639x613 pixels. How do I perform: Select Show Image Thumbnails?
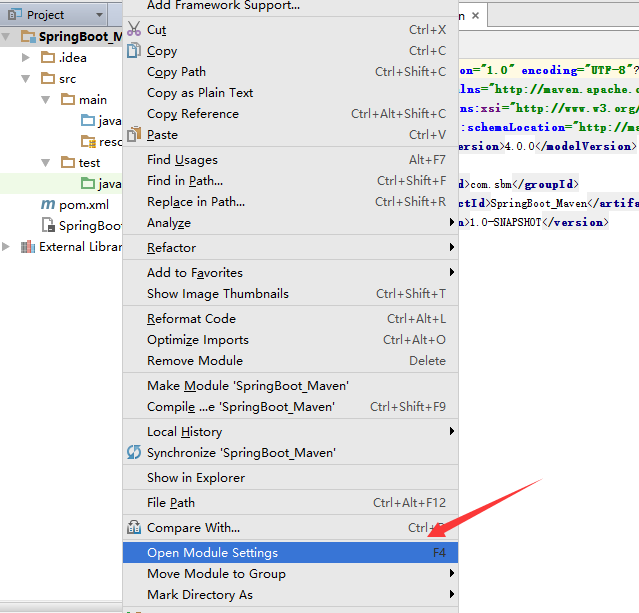click(290, 293)
